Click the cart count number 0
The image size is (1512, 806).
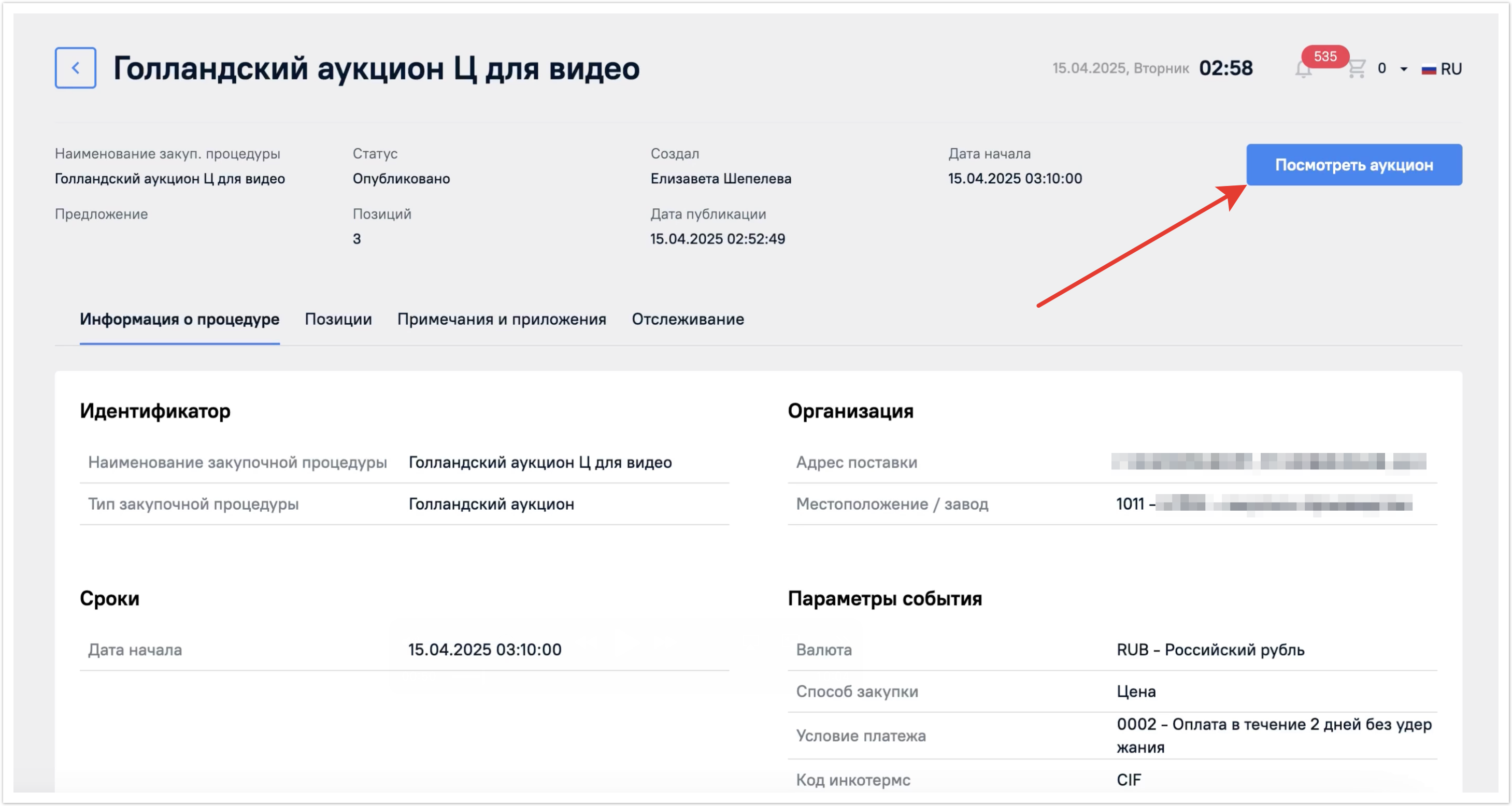(1382, 68)
